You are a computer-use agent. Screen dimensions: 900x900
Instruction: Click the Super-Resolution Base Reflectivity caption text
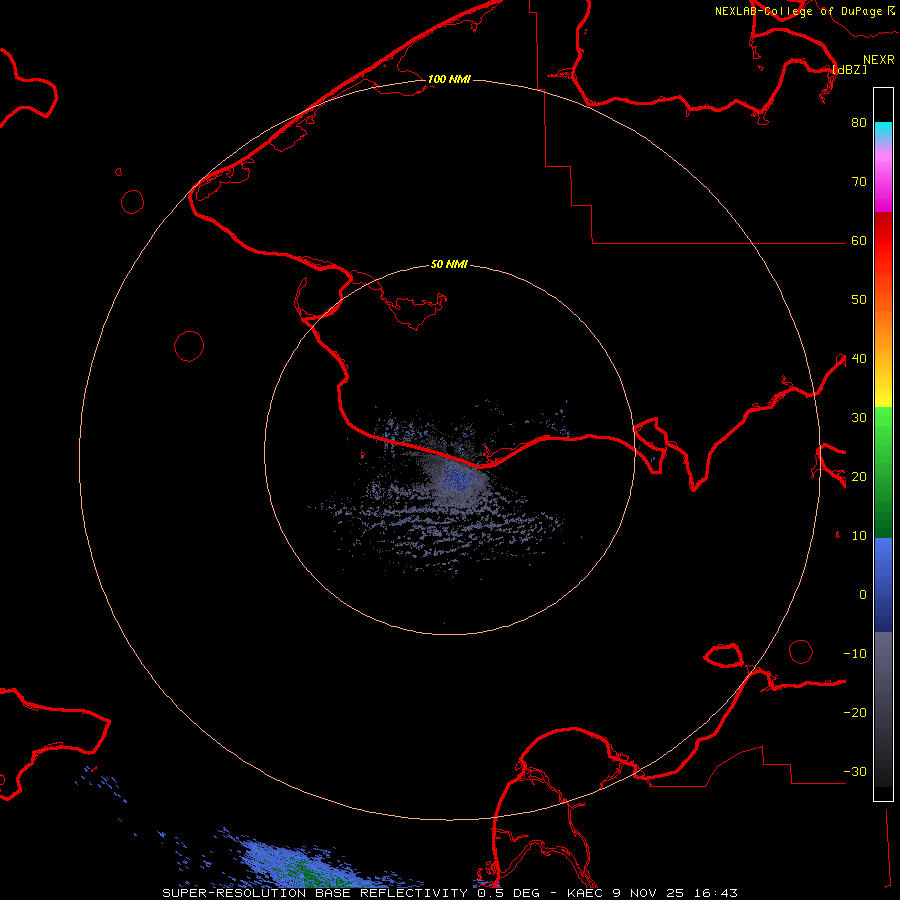(x=315, y=893)
